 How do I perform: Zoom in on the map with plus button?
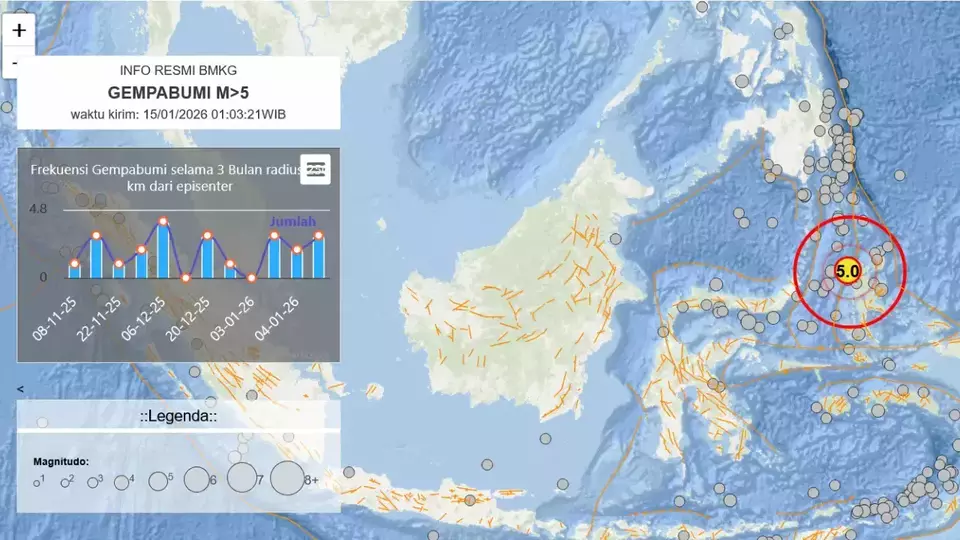pyautogui.click(x=18, y=30)
